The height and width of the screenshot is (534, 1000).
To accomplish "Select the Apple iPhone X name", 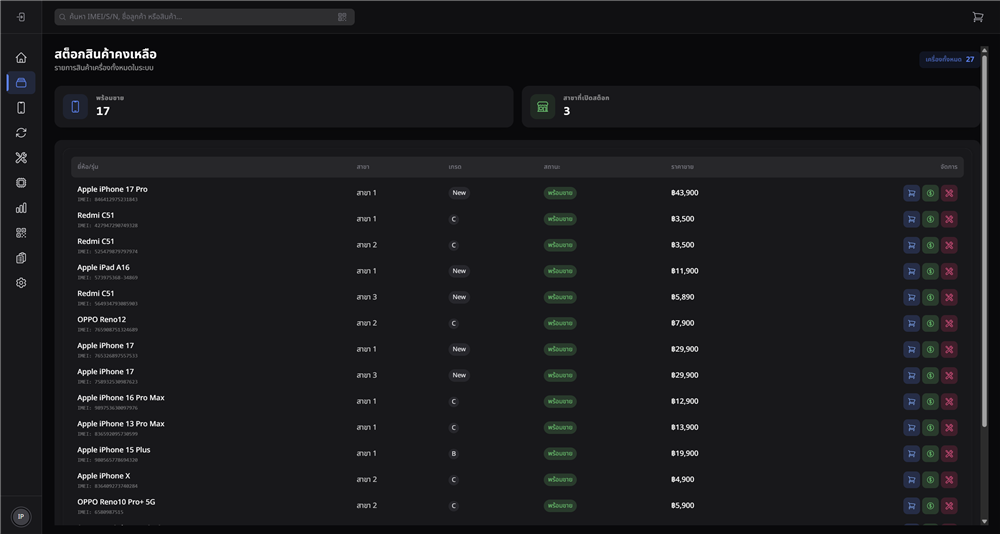I will 104,476.
